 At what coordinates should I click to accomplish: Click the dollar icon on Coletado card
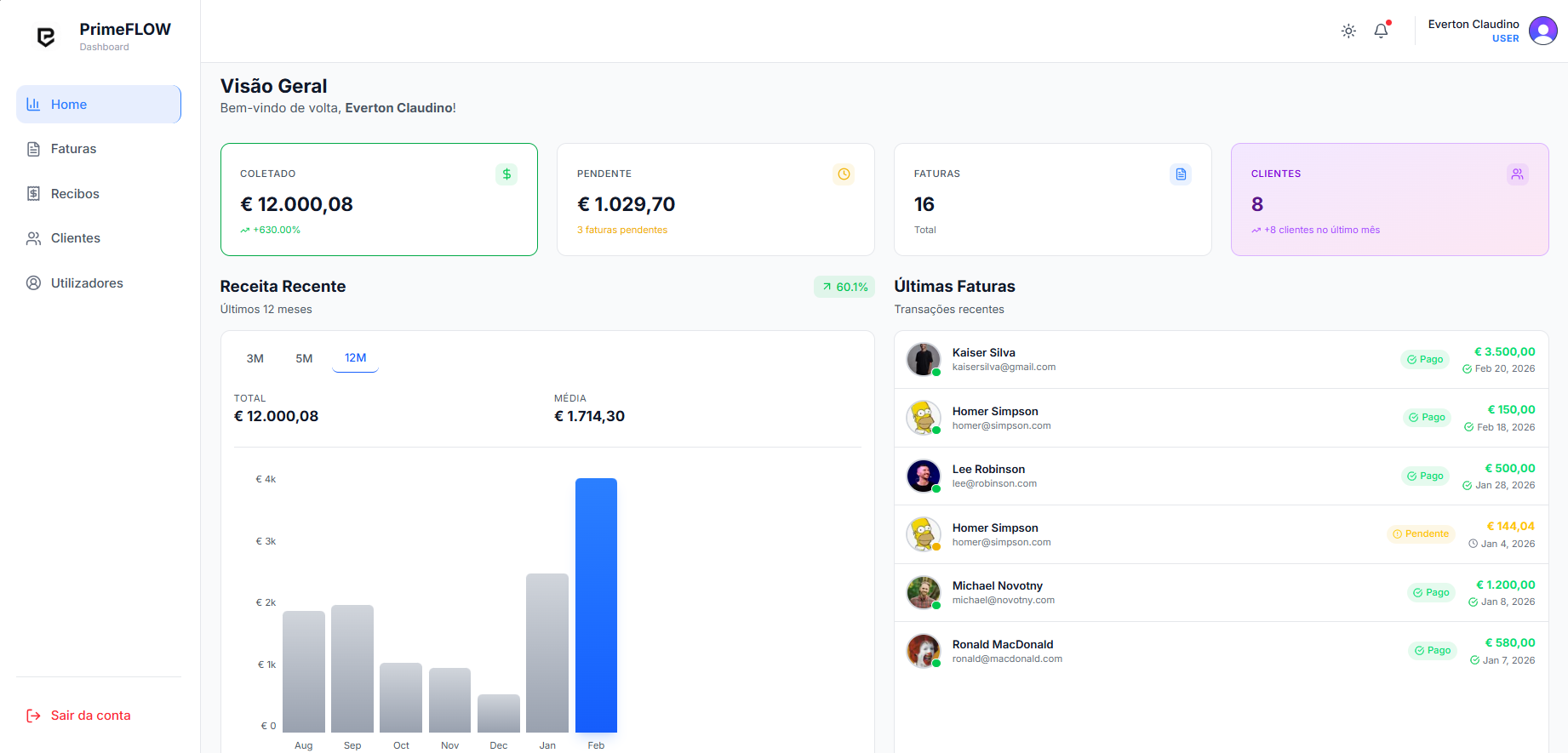[x=506, y=174]
